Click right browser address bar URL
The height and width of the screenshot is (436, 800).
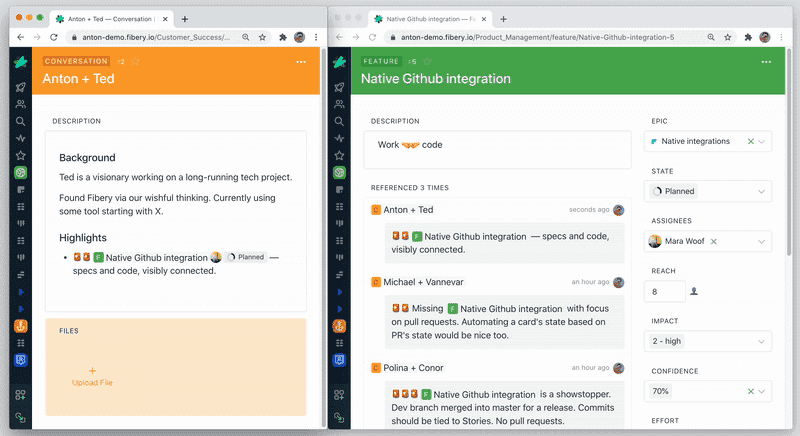coord(537,37)
